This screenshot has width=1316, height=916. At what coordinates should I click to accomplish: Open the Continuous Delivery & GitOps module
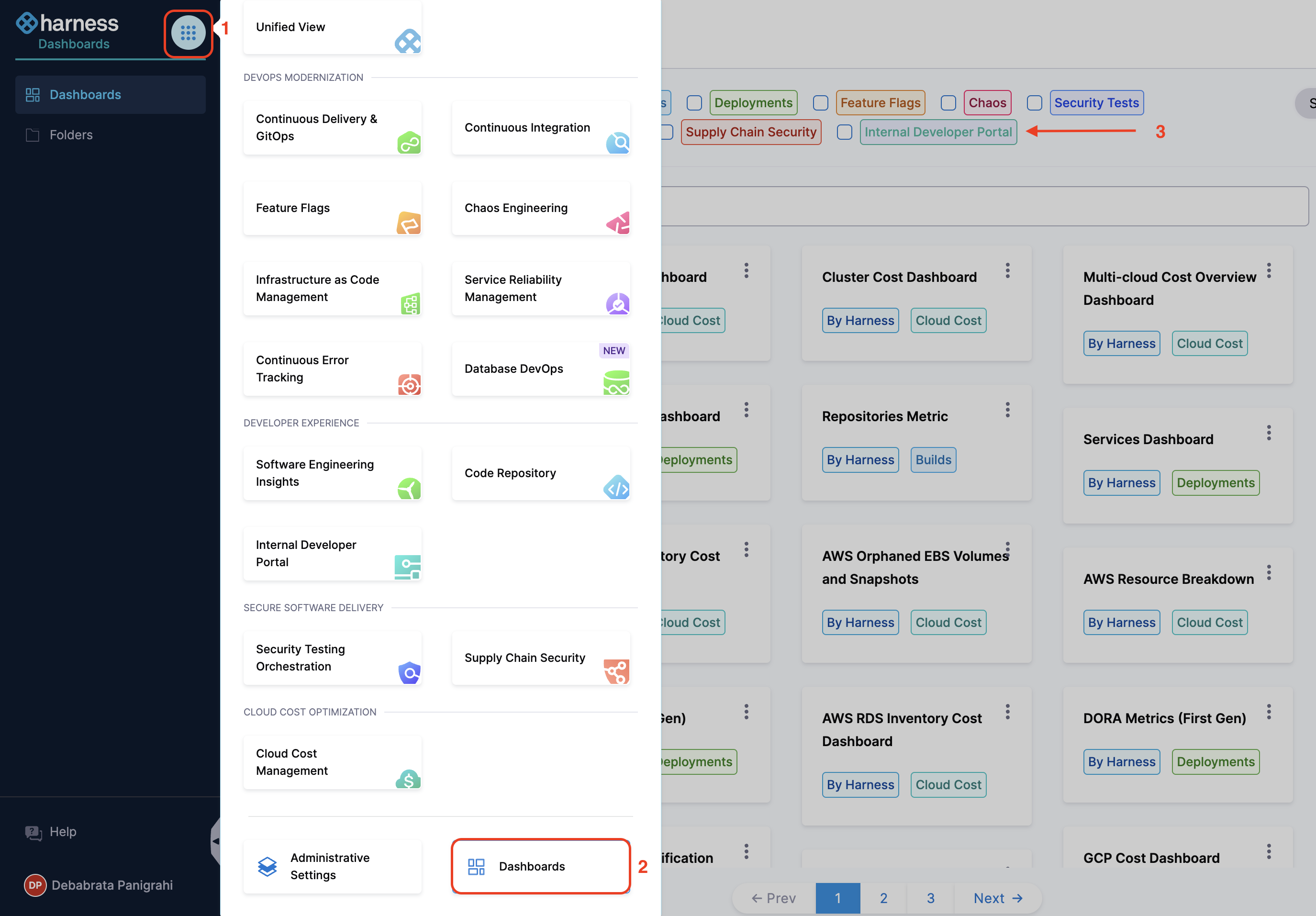(x=333, y=128)
